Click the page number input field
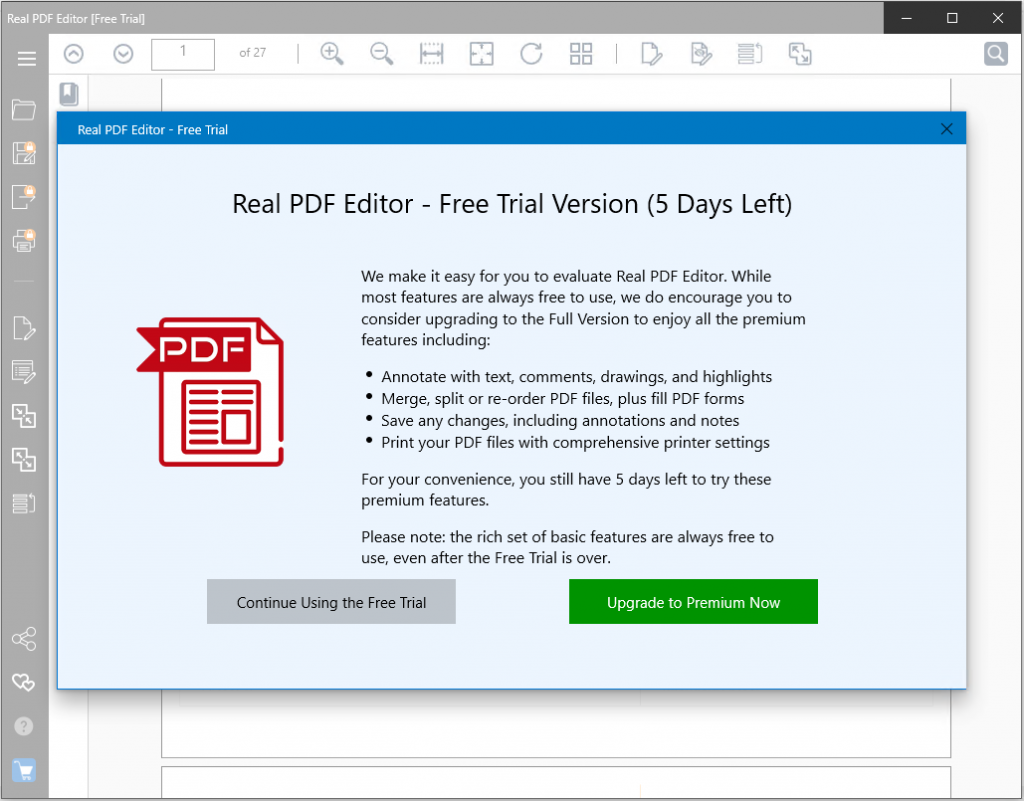 (183, 54)
